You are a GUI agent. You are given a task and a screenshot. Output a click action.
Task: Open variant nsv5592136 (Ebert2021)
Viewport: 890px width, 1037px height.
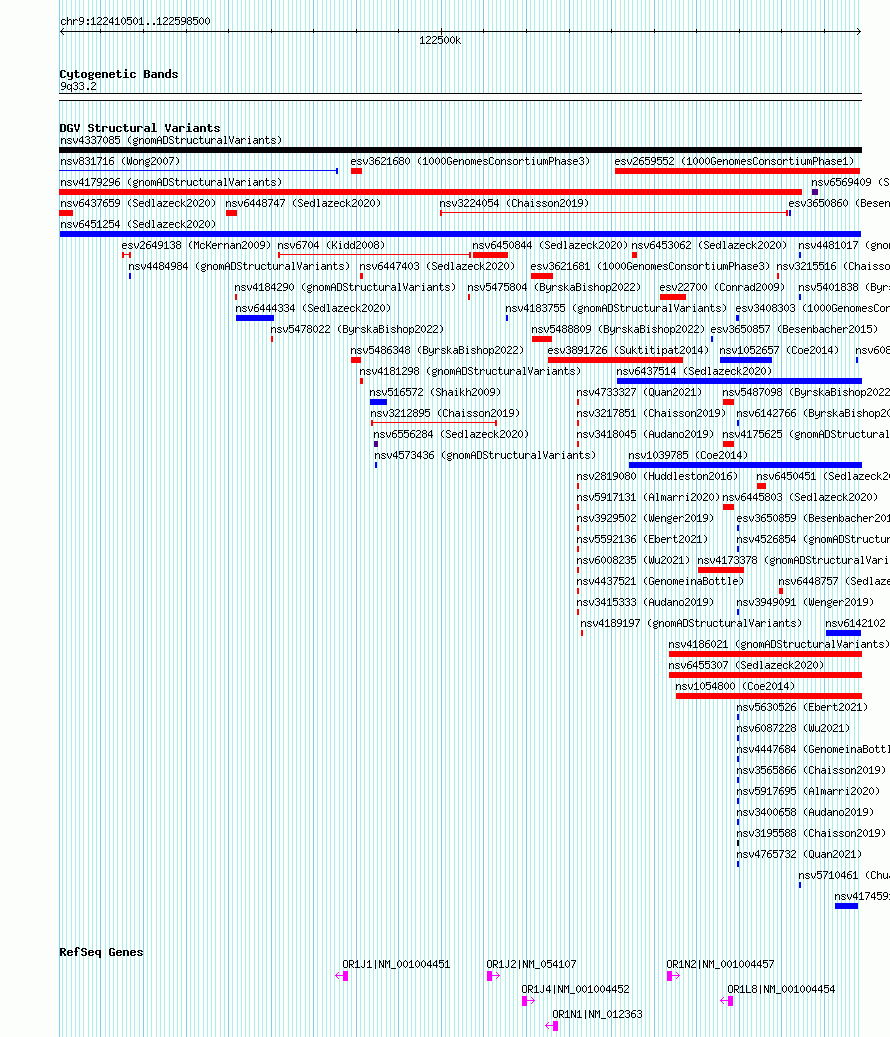(x=642, y=540)
